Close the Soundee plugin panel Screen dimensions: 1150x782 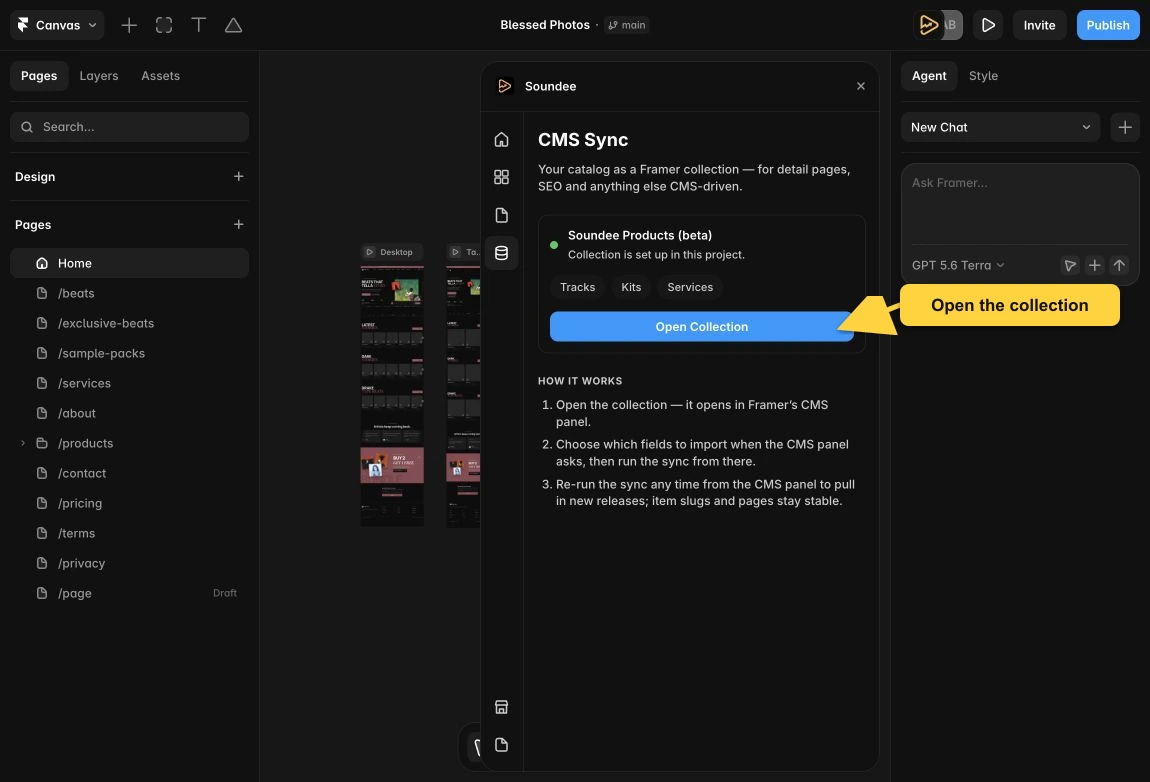coord(860,86)
